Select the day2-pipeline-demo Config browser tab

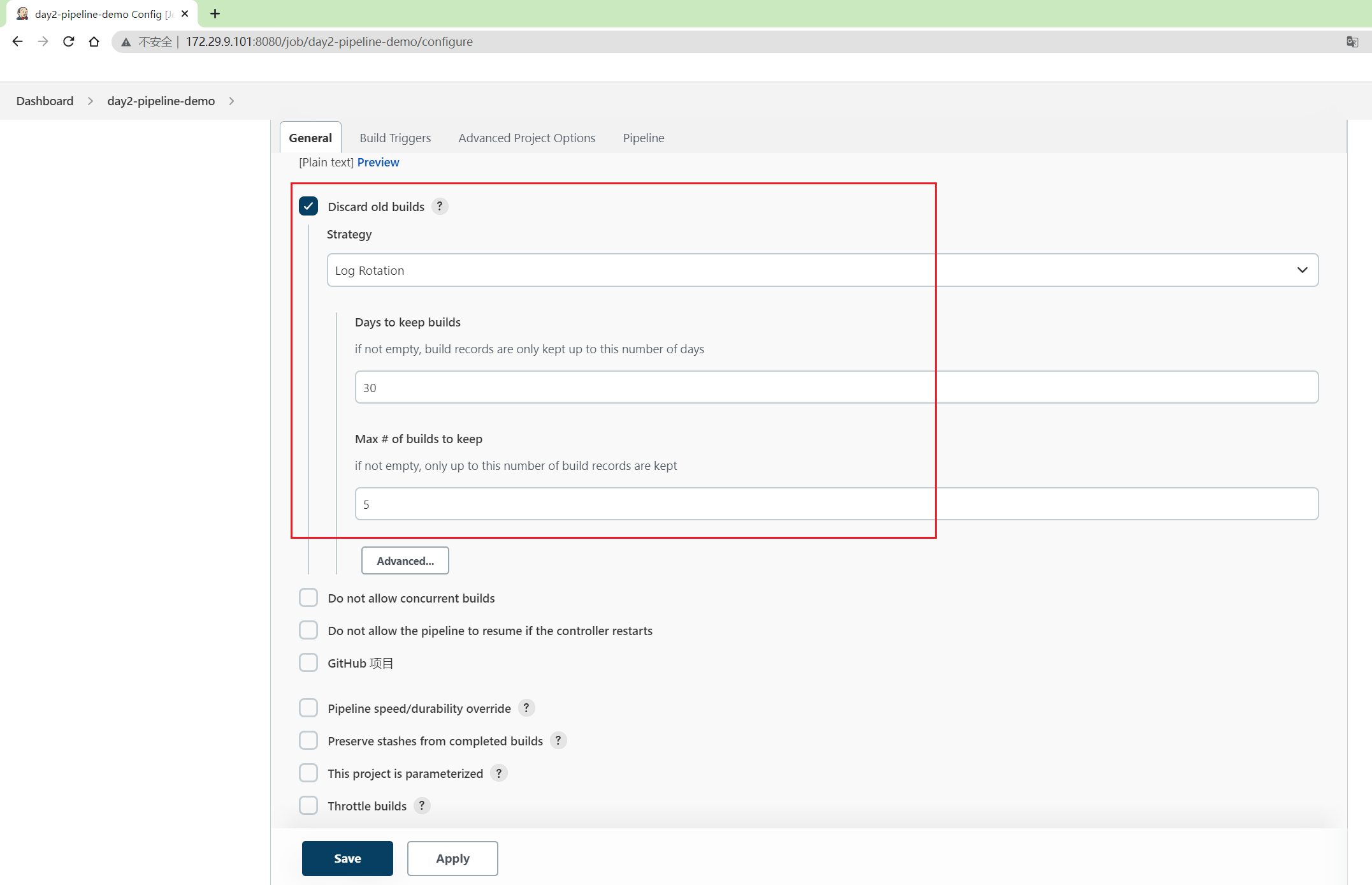tap(102, 14)
